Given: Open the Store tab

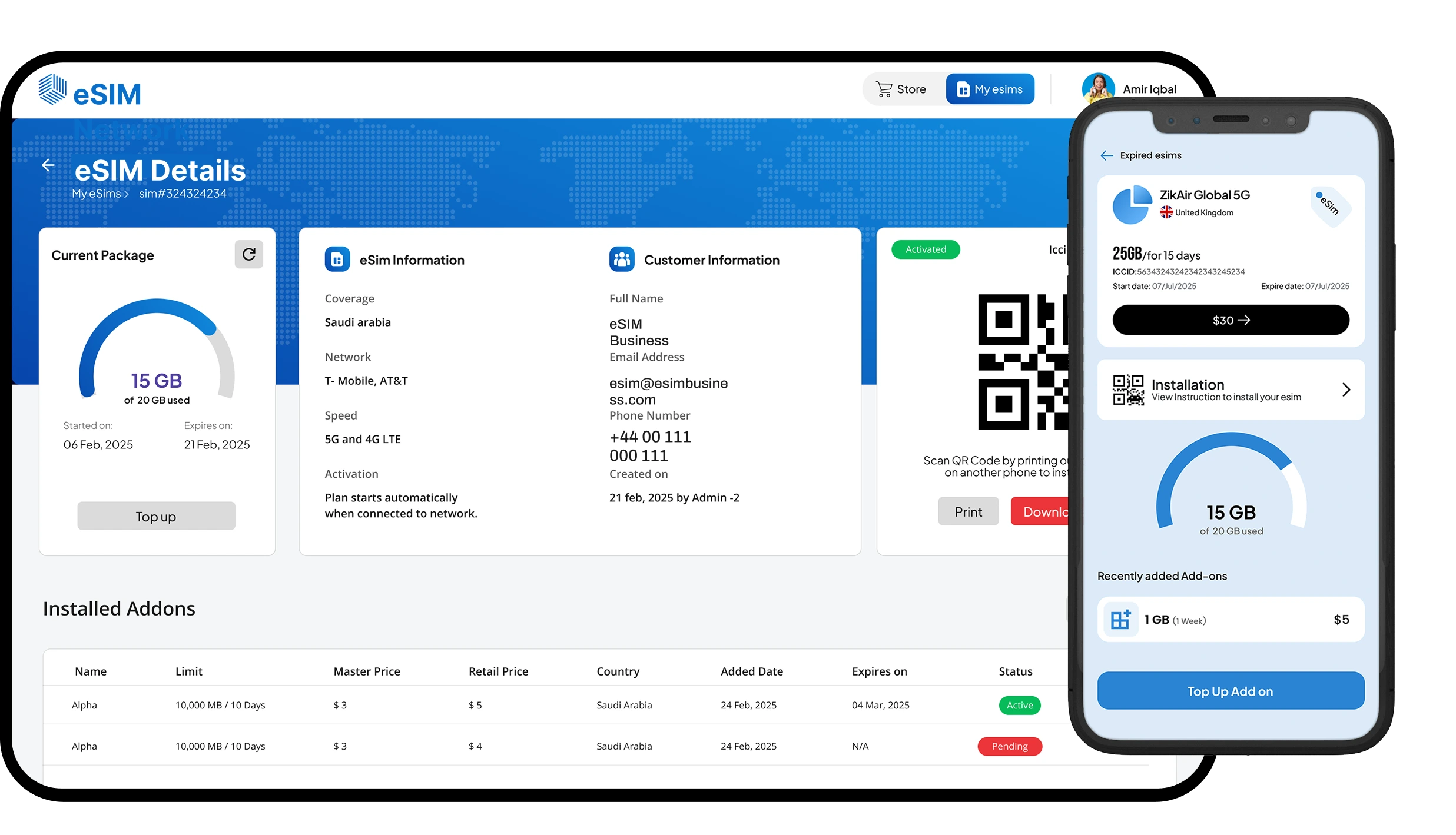Looking at the screenshot, I should point(901,89).
